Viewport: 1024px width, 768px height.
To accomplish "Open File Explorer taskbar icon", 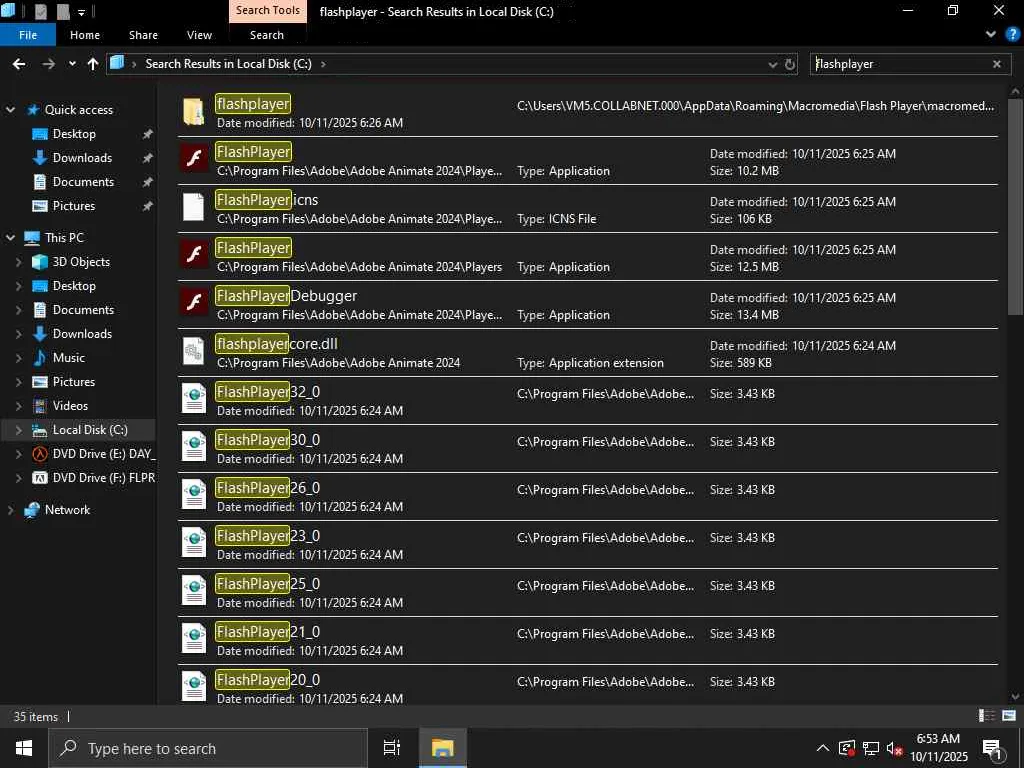I will click(442, 748).
